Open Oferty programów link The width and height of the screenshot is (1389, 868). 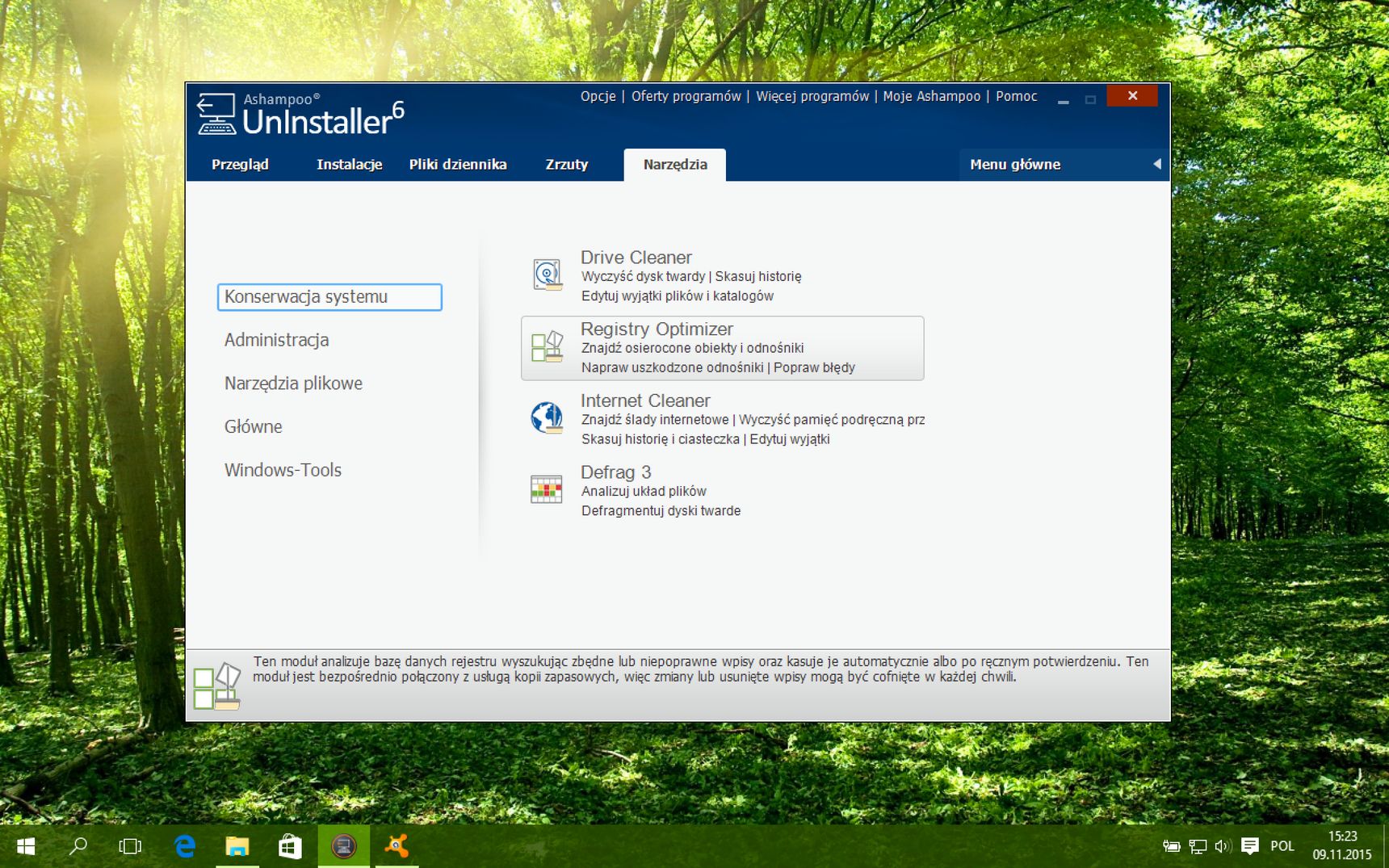686,96
